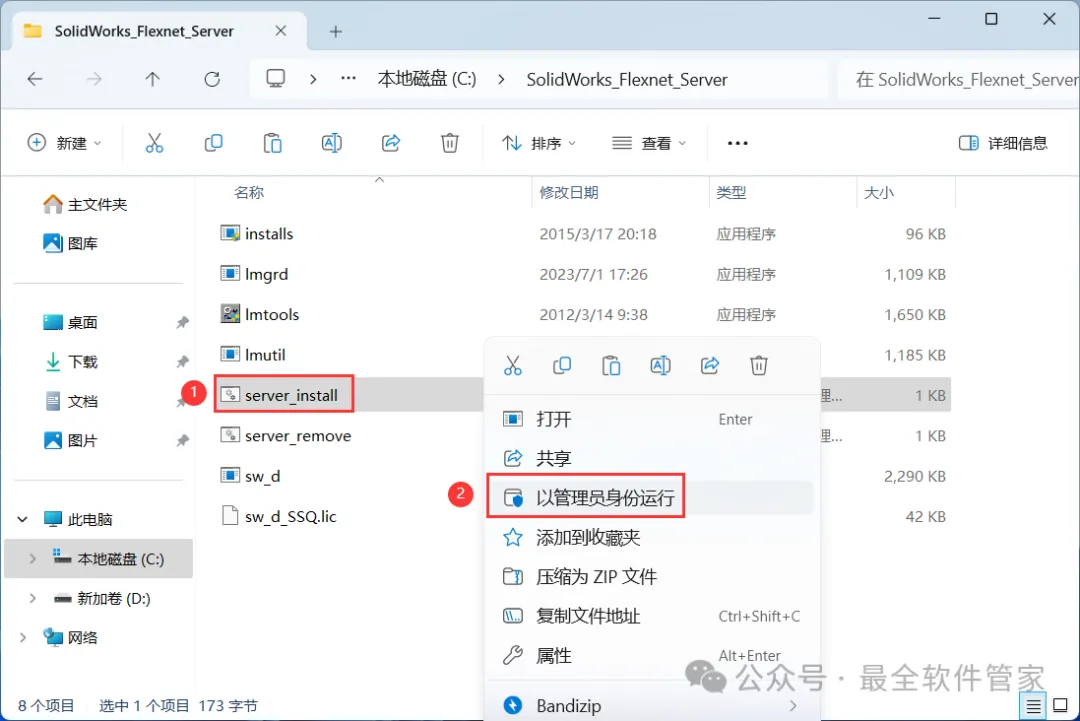
Task: Switch to details list view icon in the status bar
Action: click(1033, 706)
